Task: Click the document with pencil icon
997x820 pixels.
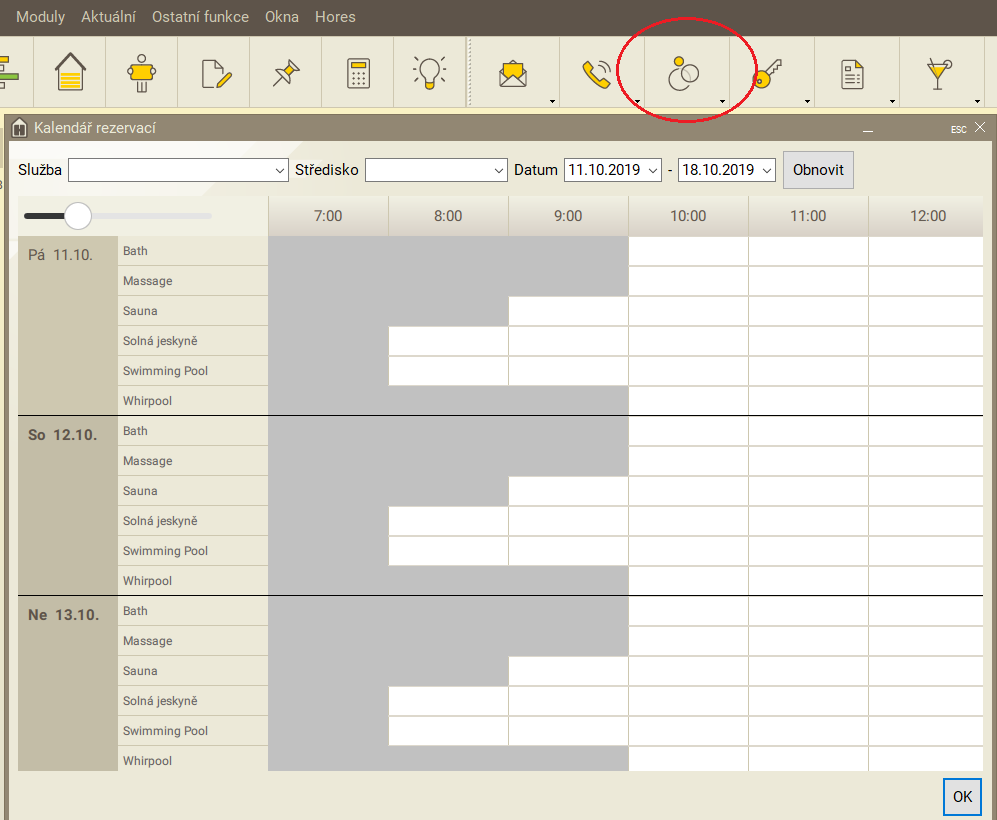Action: tap(215, 73)
